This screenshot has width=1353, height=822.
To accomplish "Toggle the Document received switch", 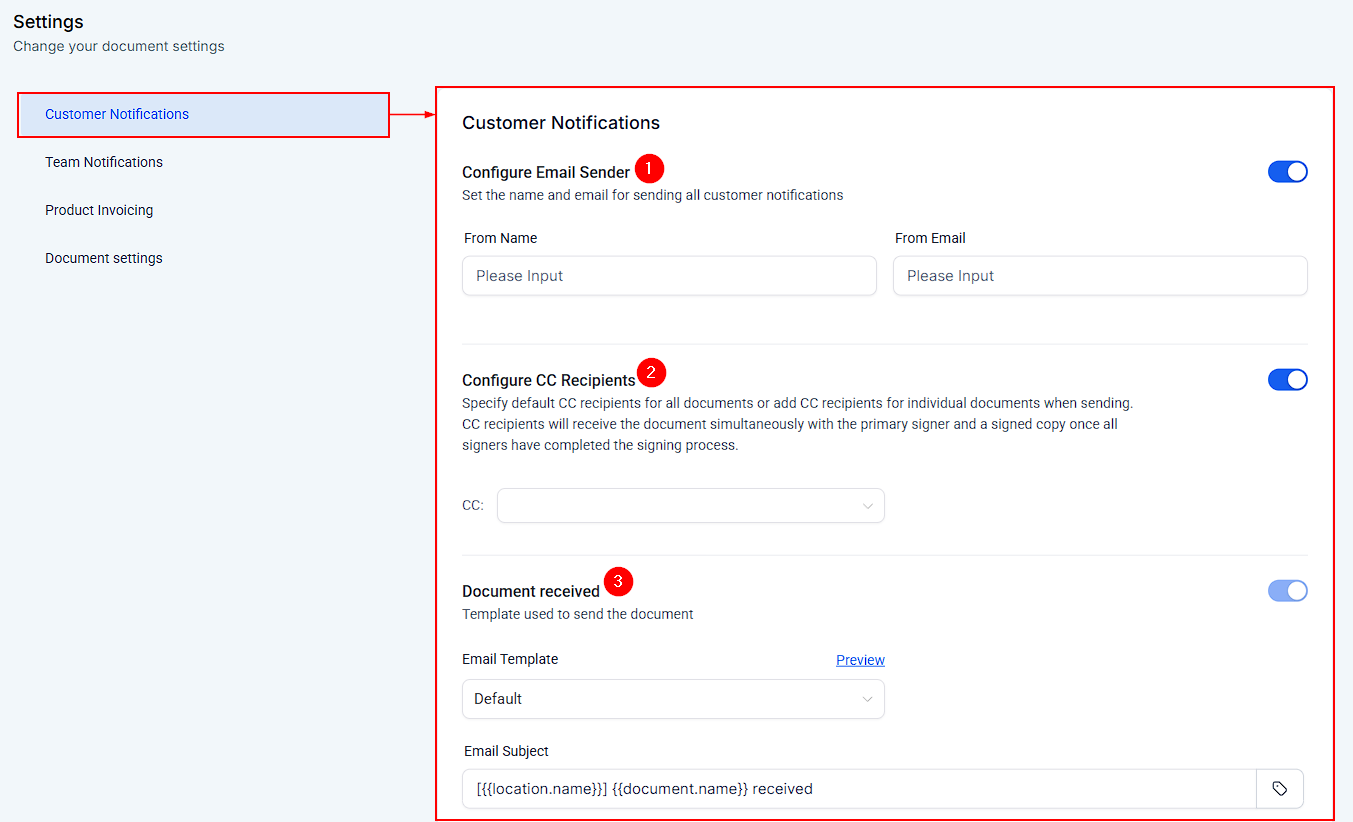I will pos(1287,591).
